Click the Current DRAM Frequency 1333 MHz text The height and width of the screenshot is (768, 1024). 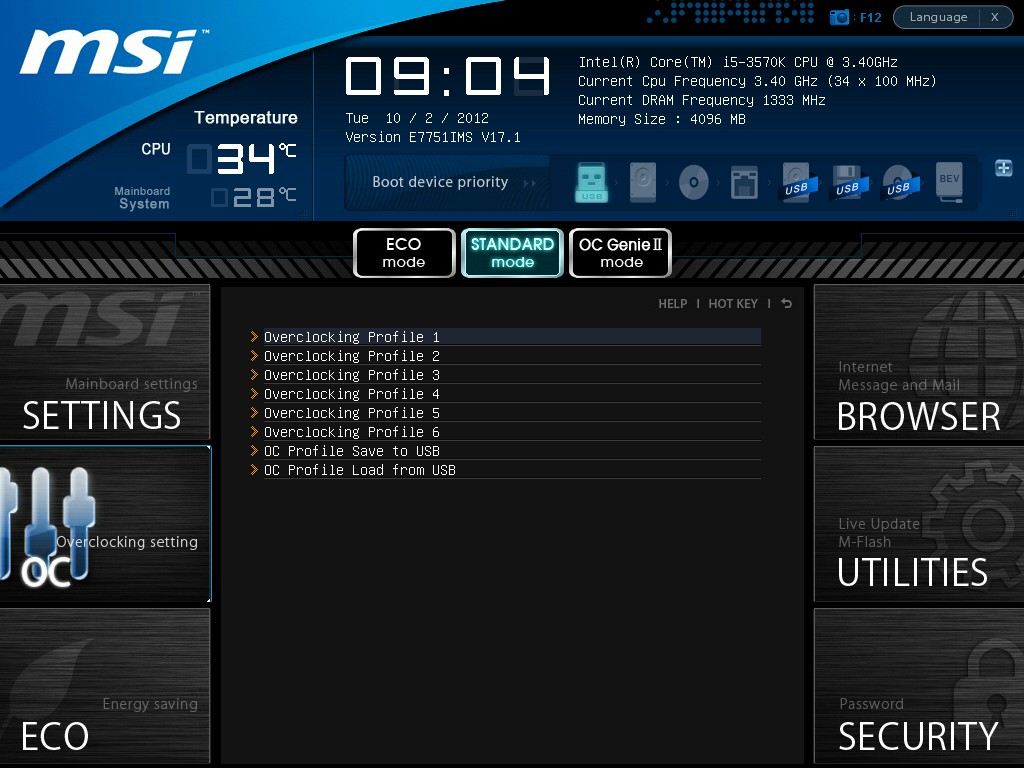701,100
